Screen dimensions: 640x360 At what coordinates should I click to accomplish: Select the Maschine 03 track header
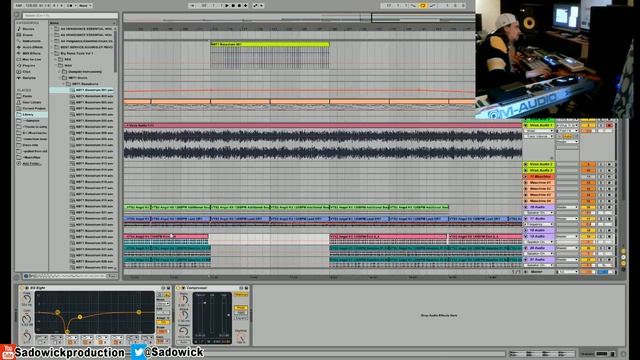(541, 195)
